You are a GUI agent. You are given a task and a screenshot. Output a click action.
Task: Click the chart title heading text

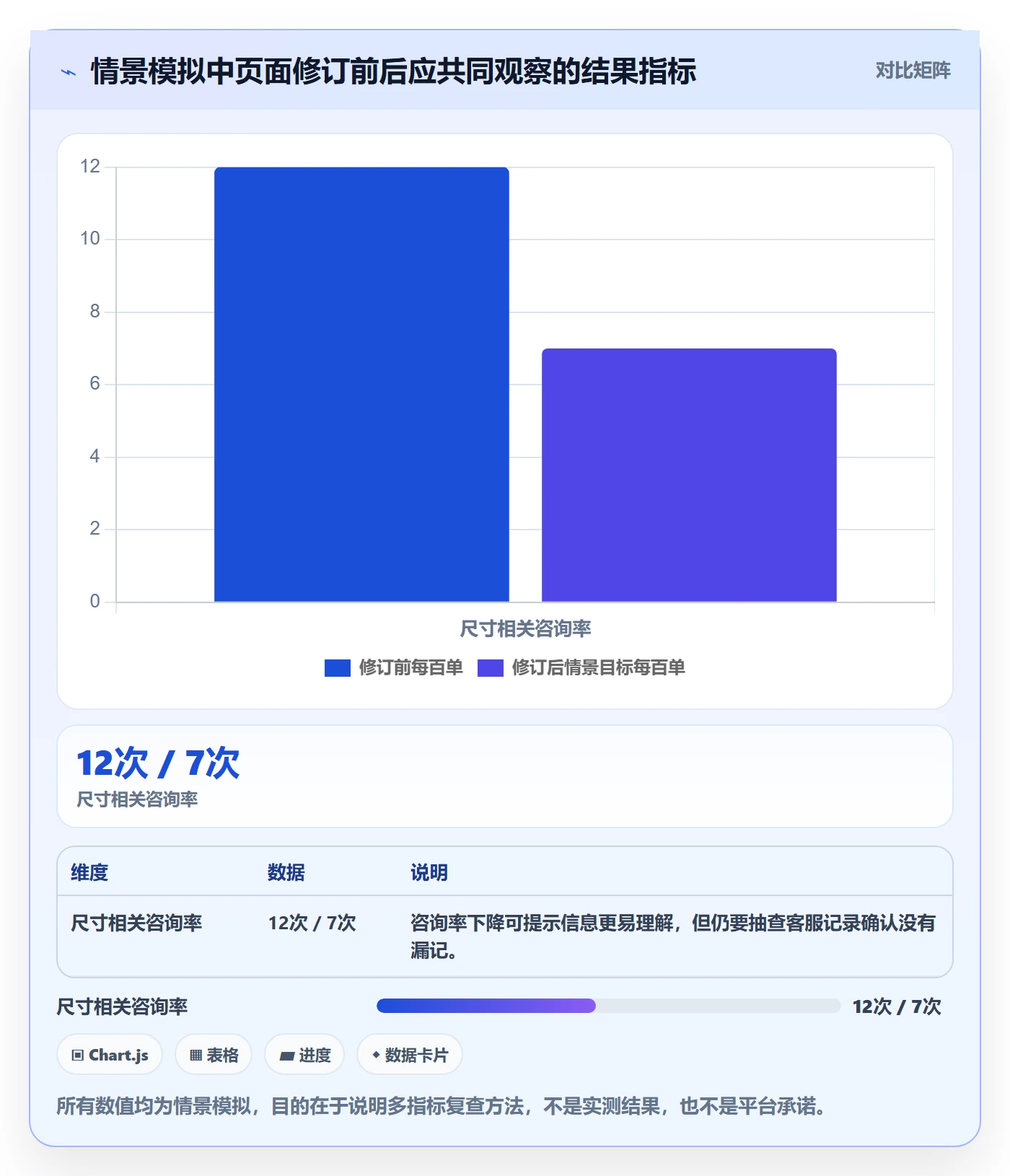[393, 71]
